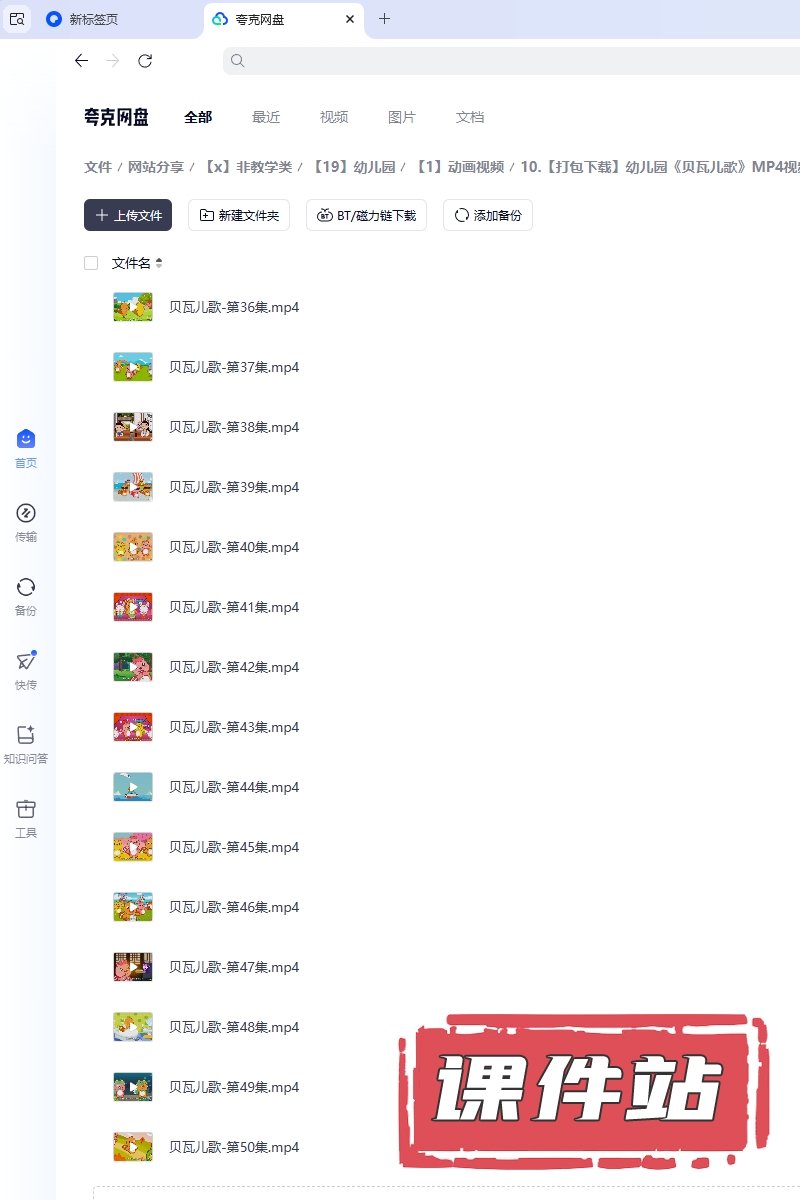The height and width of the screenshot is (1200, 800).
Task: Click the BT/磁力链下载 button
Action: [367, 215]
